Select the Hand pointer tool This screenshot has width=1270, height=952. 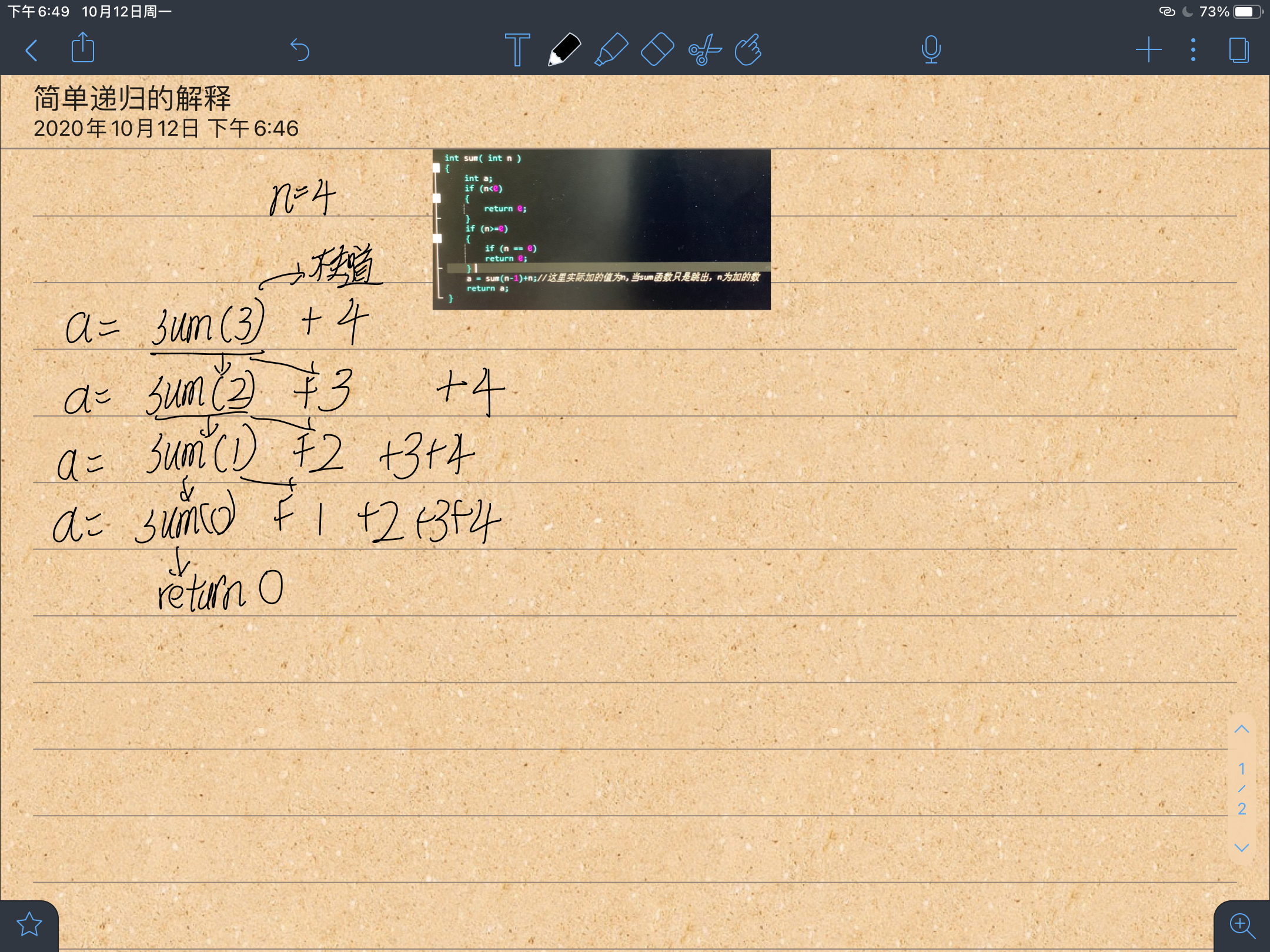pyautogui.click(x=748, y=50)
